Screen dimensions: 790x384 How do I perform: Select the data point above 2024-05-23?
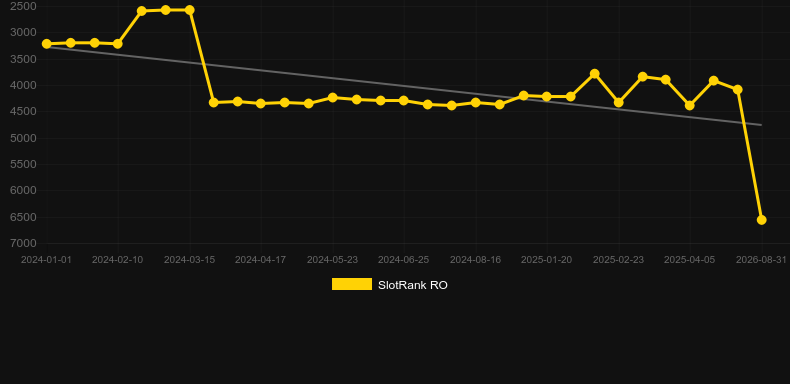(333, 97)
